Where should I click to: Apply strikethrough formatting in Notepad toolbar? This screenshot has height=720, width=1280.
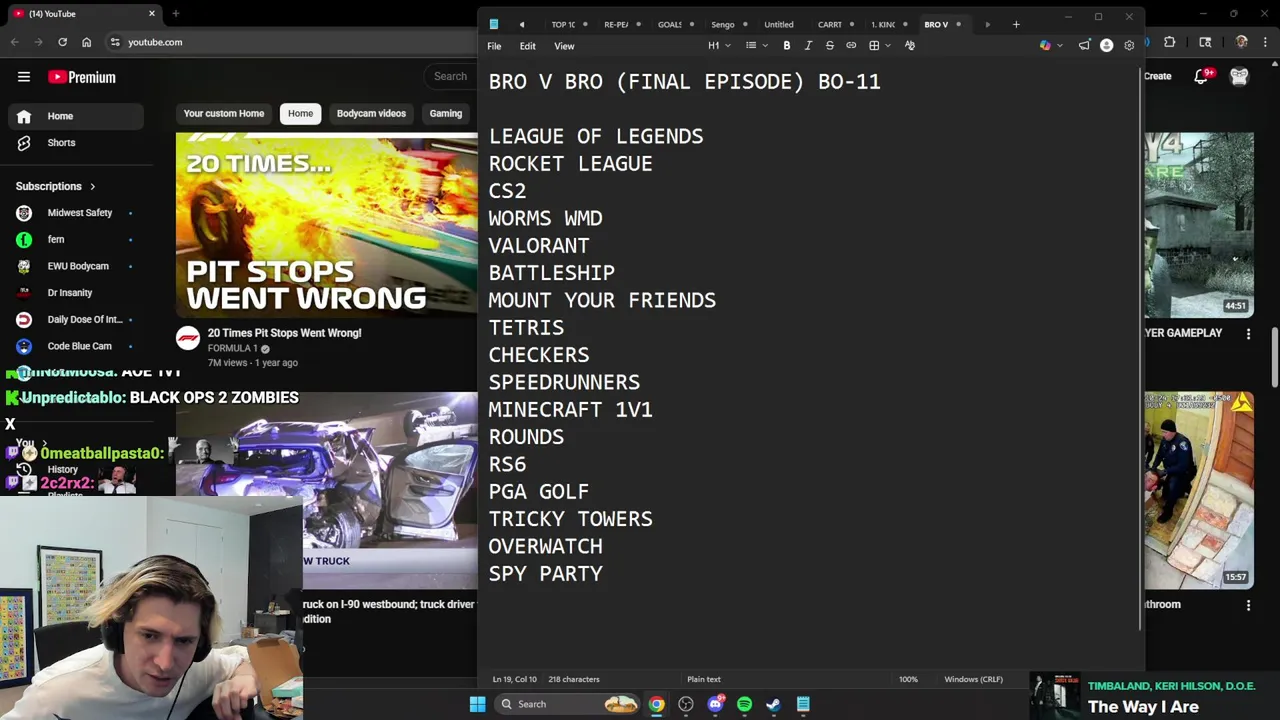pos(829,46)
